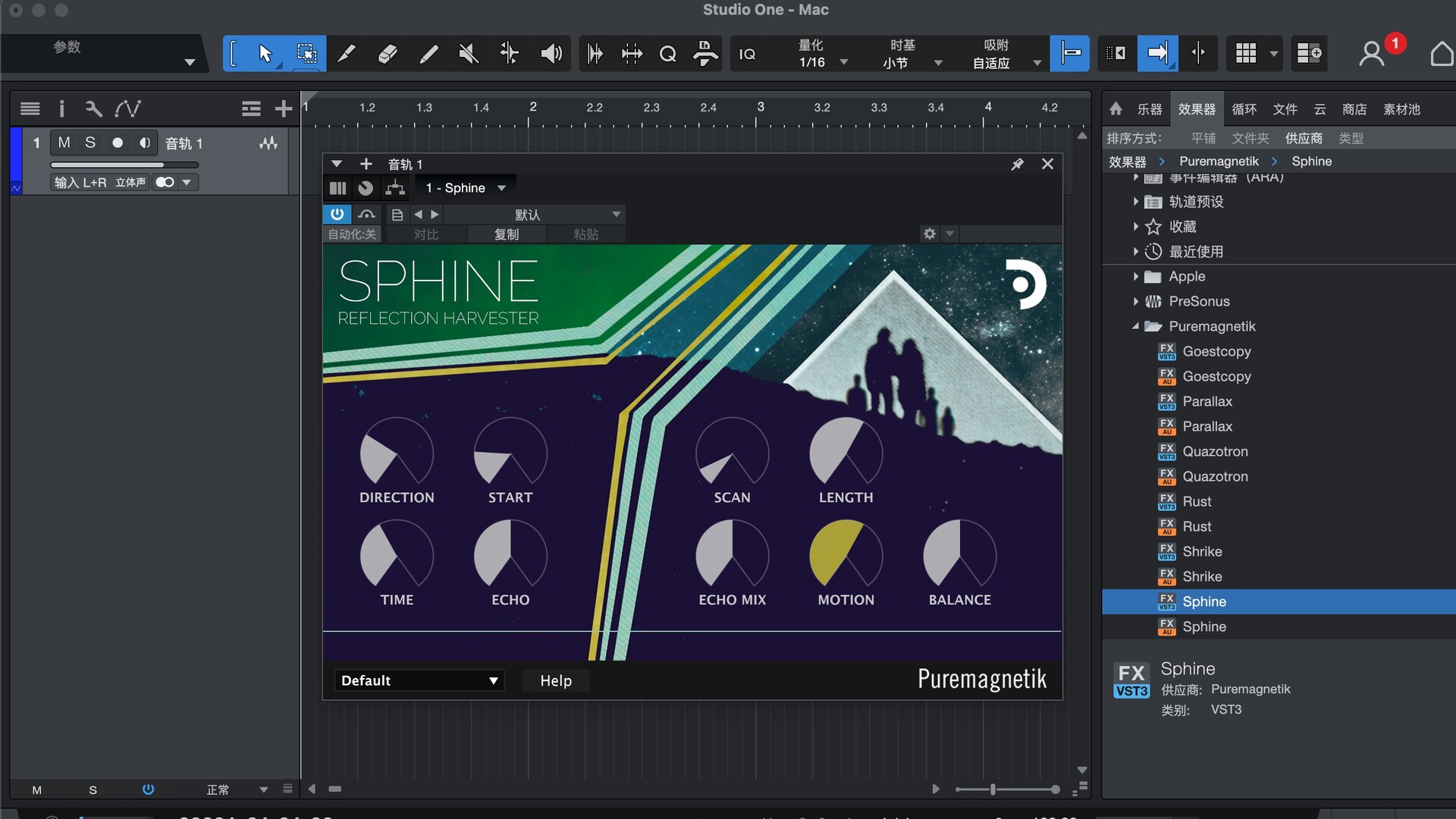1456x819 pixels.
Task: Click the ECHO MIX knob in Sphine
Action: pyautogui.click(x=732, y=555)
